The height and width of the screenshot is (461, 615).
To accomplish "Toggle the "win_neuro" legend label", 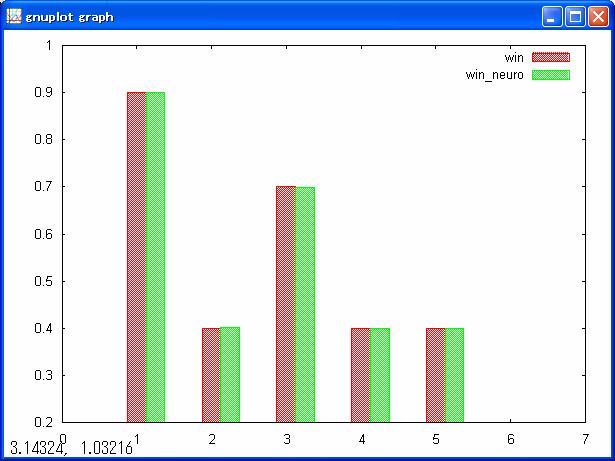I will (x=495, y=74).
